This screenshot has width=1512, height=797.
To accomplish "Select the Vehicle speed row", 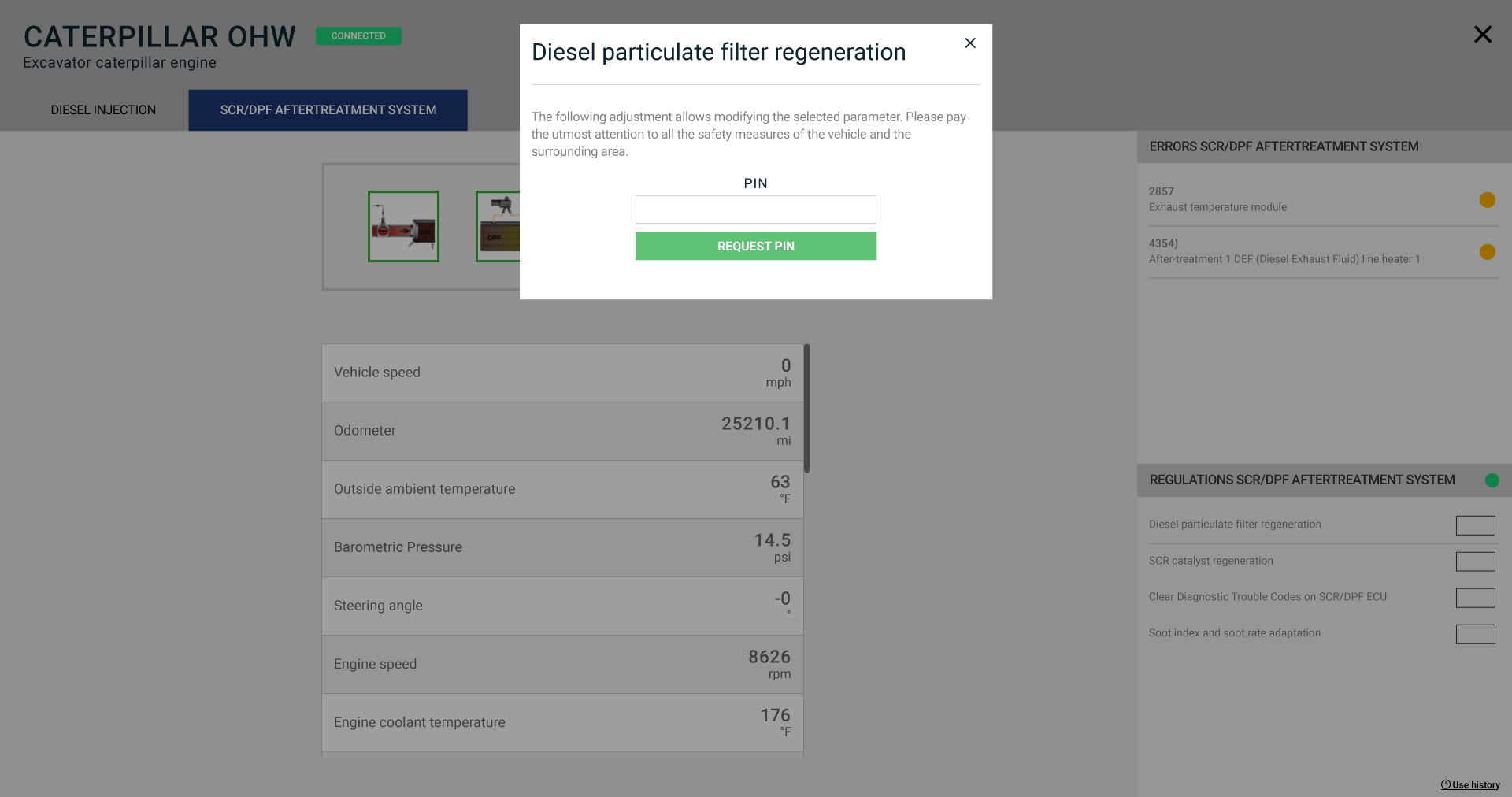I will click(x=562, y=373).
